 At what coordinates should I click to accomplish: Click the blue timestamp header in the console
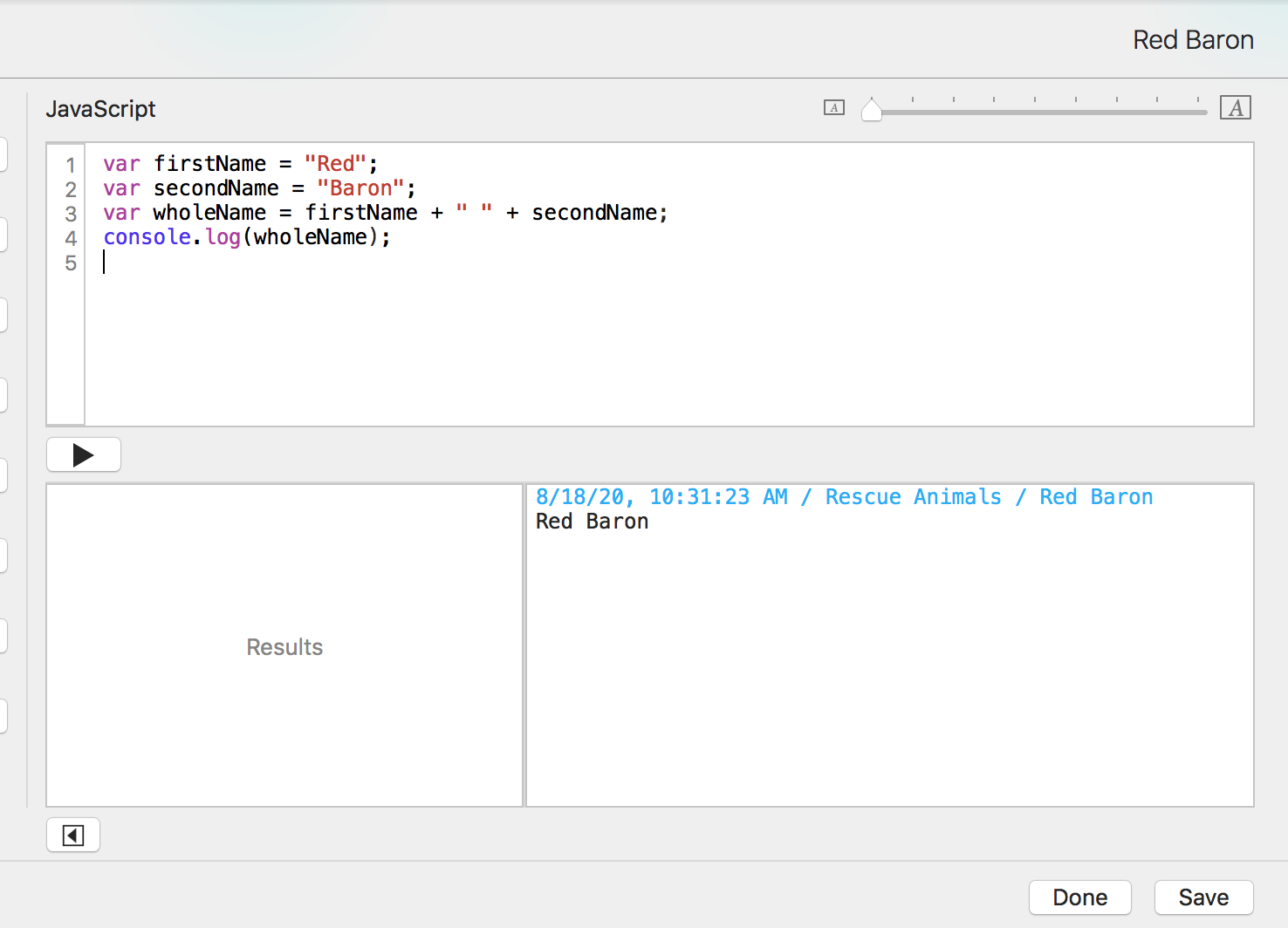tap(843, 497)
